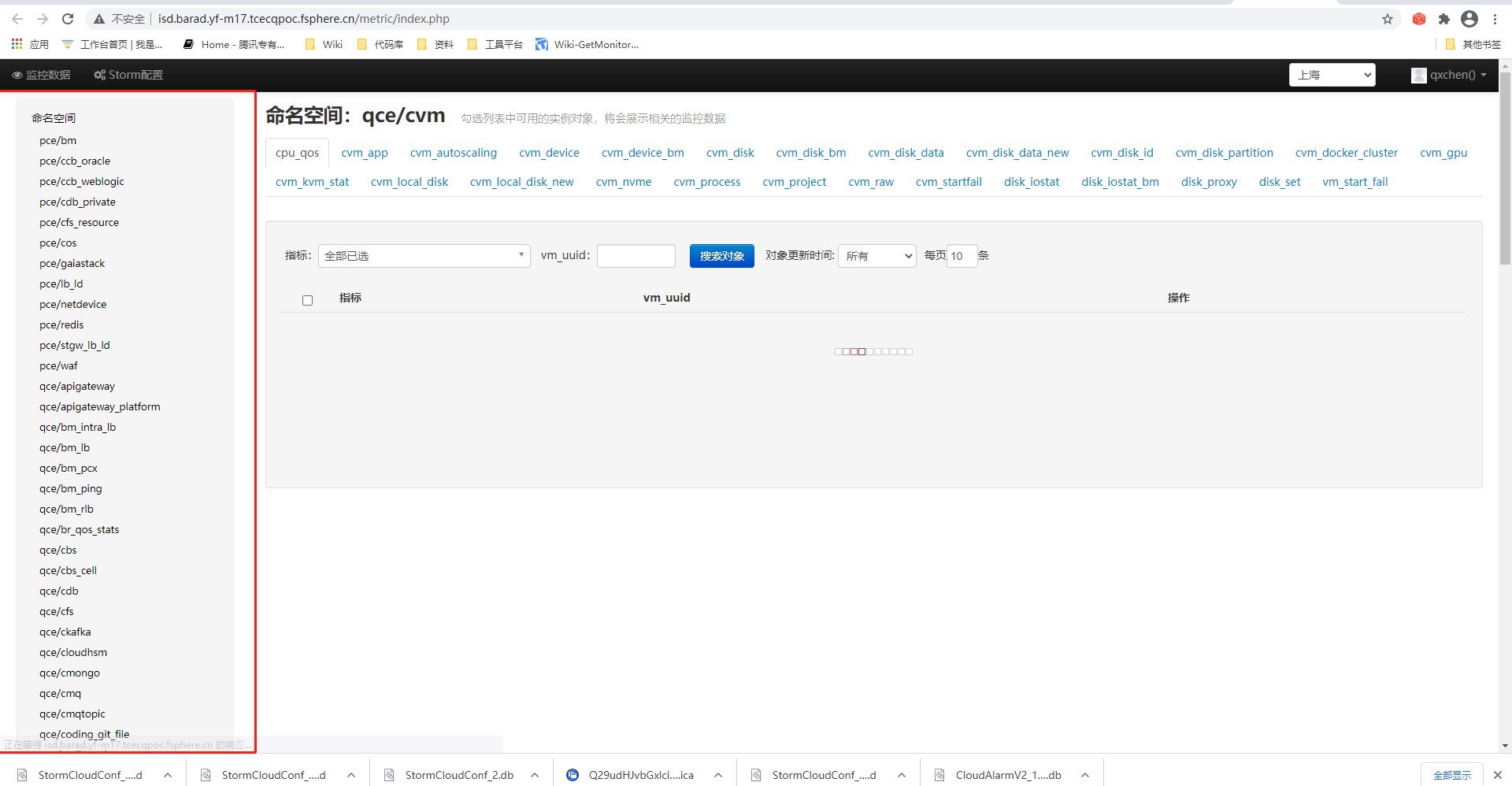Open the 工具平台 bookmark folder
Image resolution: width=1512 pixels, height=786 pixels.
pyautogui.click(x=495, y=44)
